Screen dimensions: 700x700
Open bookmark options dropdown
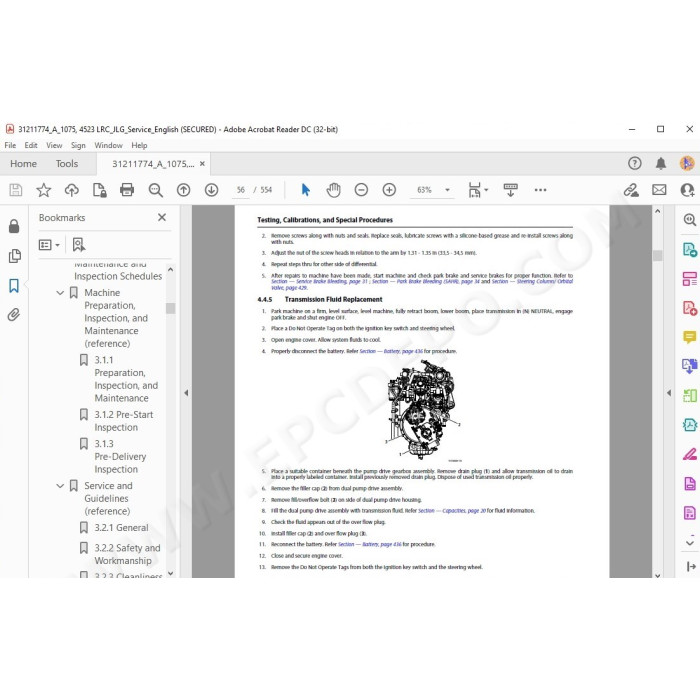49,245
